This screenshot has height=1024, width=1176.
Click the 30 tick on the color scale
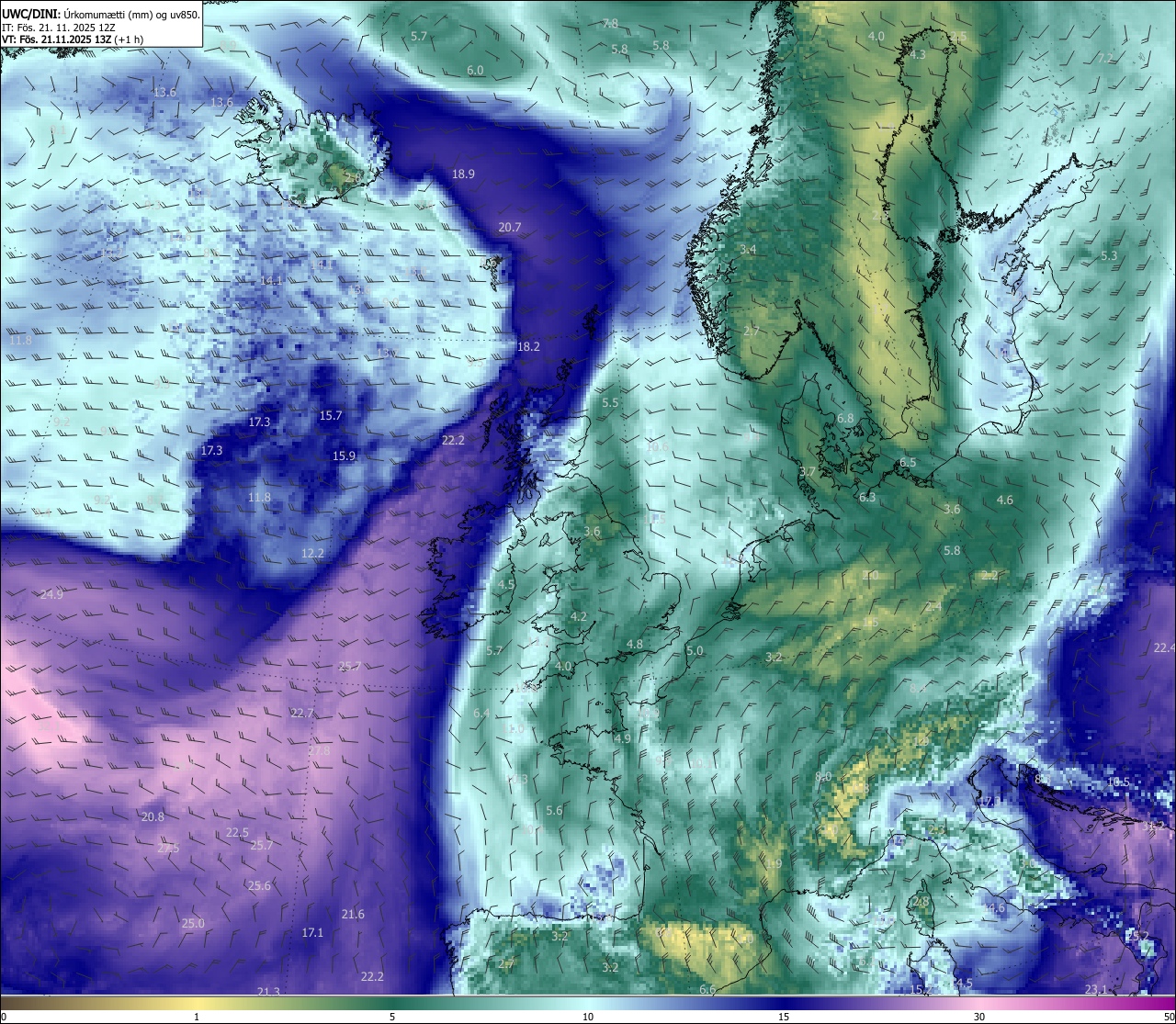[x=979, y=1017]
